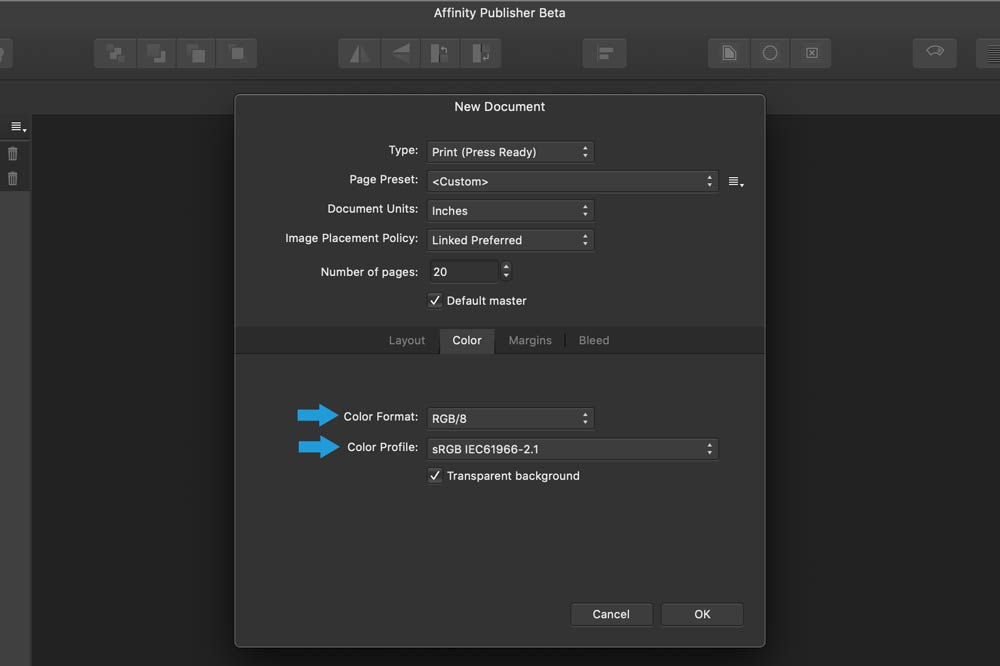1000x666 pixels.
Task: Decrease number of pages with down stepper arrow
Action: click(506, 276)
